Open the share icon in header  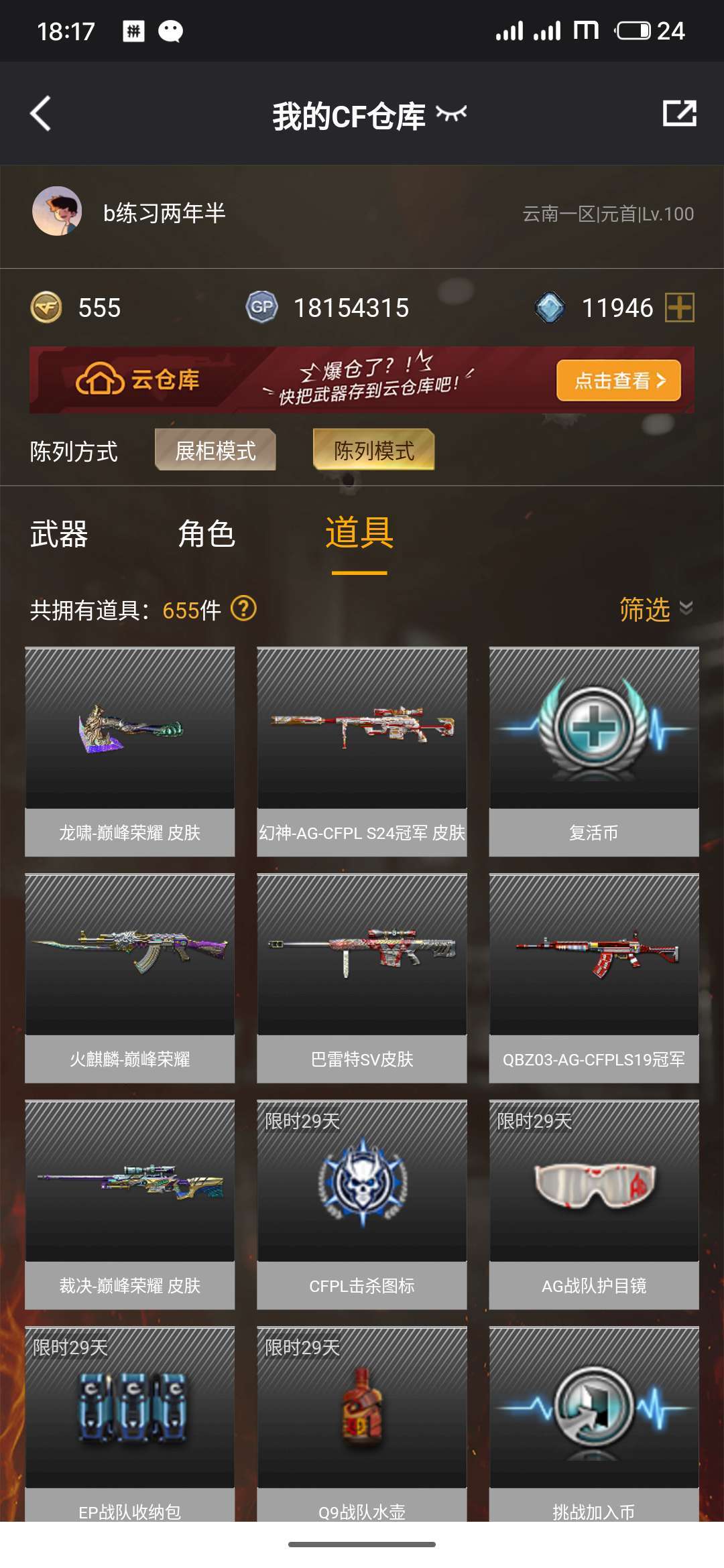tap(679, 113)
